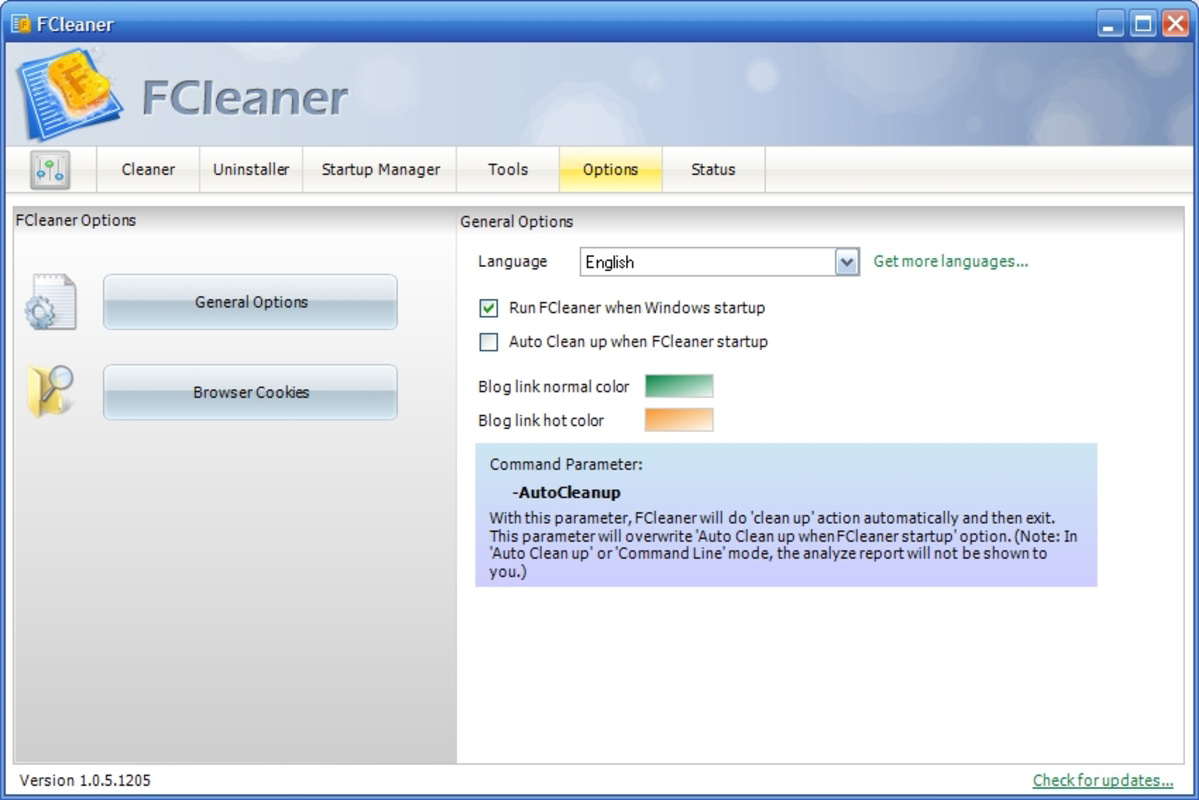Switch to the Cleaner tab

point(147,169)
